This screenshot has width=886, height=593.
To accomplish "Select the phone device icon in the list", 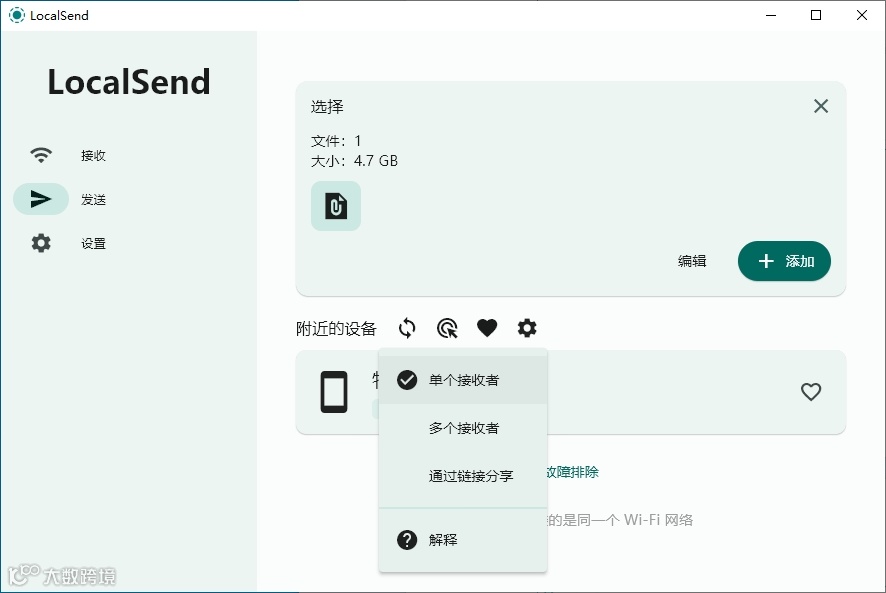I will (x=334, y=392).
